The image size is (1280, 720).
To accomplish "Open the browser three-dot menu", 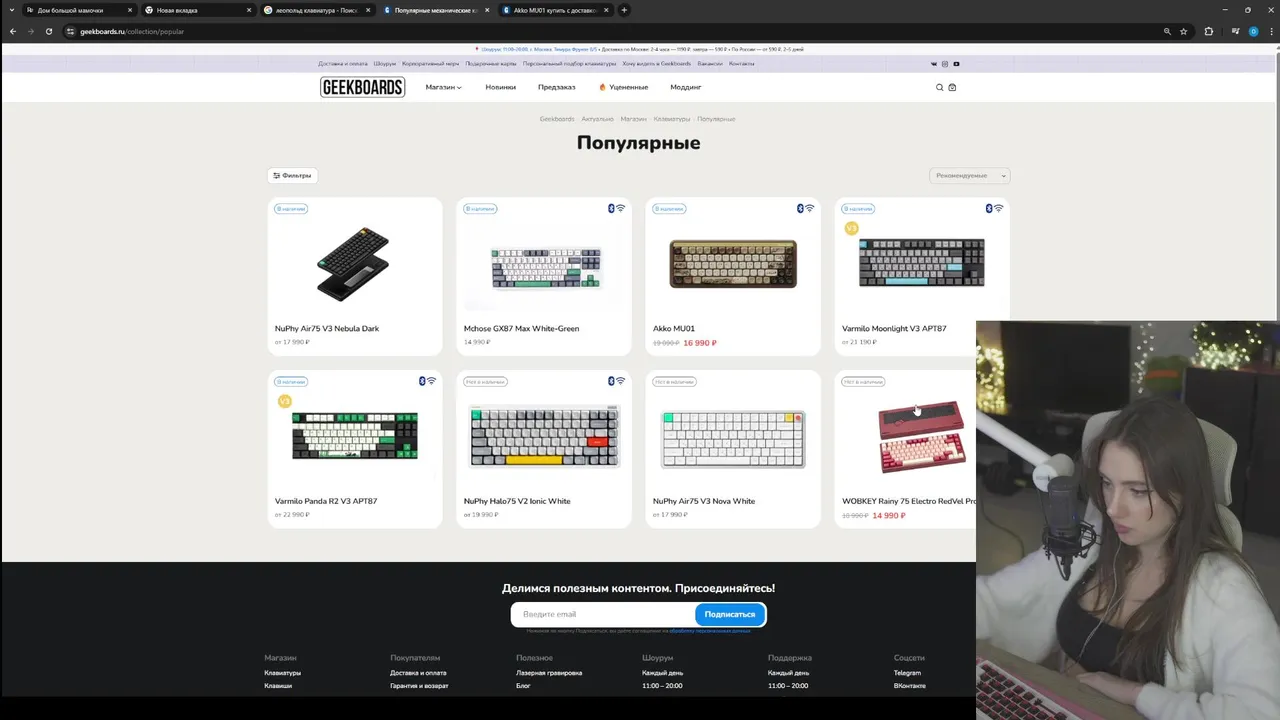I will pyautogui.click(x=1271, y=31).
